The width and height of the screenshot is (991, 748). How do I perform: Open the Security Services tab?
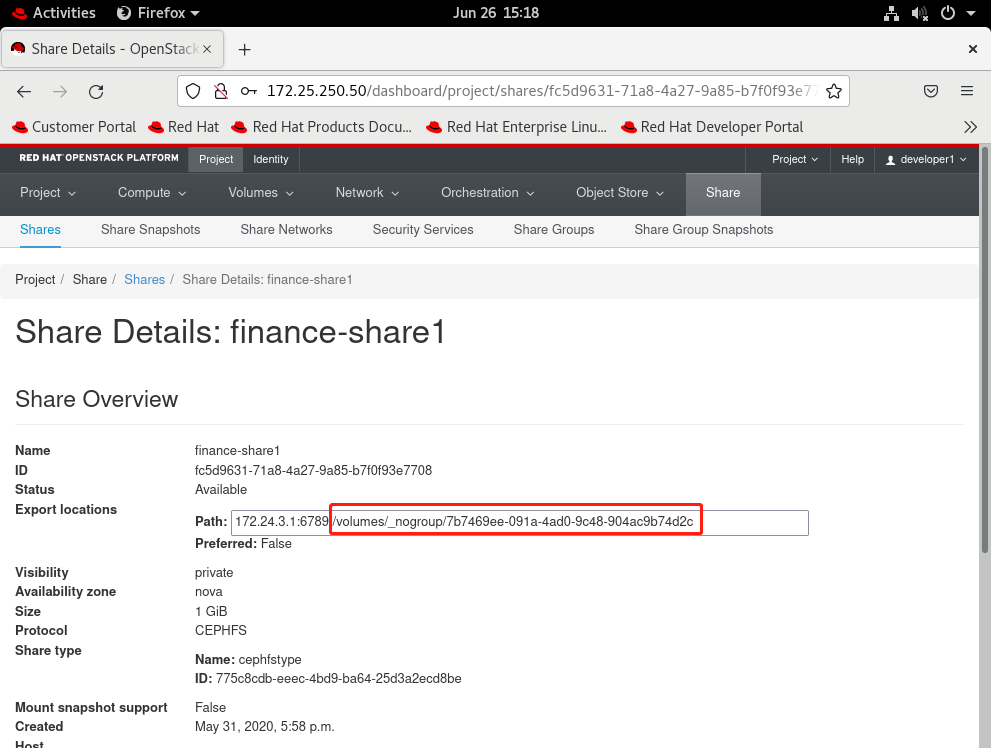[x=423, y=230]
